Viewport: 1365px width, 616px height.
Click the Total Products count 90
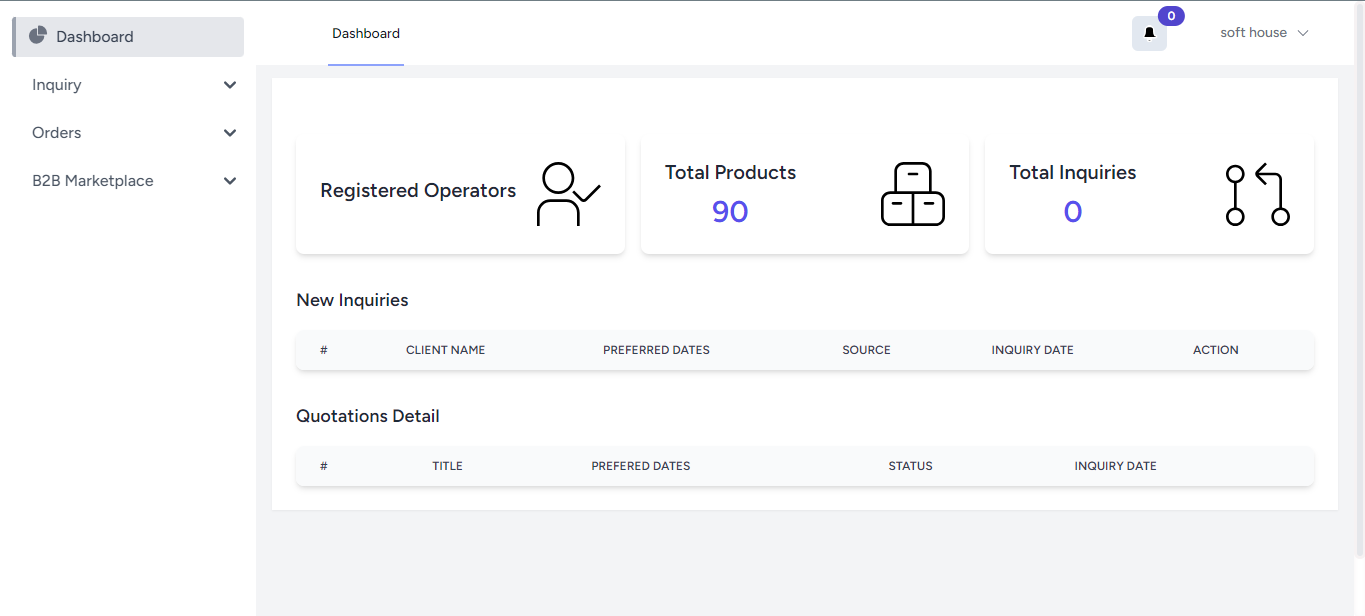[730, 212]
